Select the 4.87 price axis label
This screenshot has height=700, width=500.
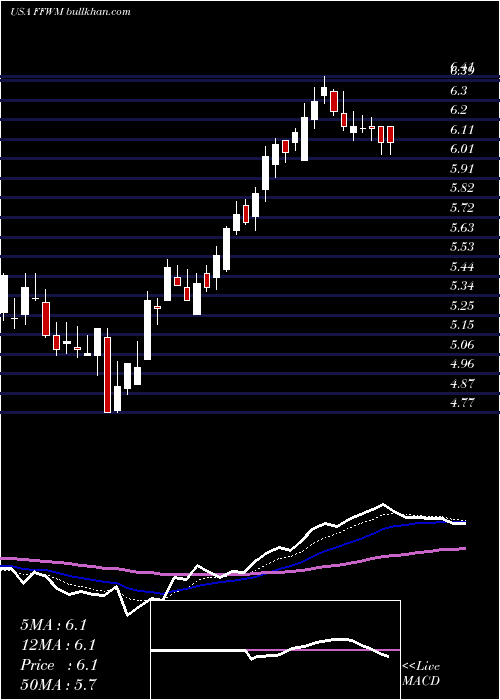(462, 383)
